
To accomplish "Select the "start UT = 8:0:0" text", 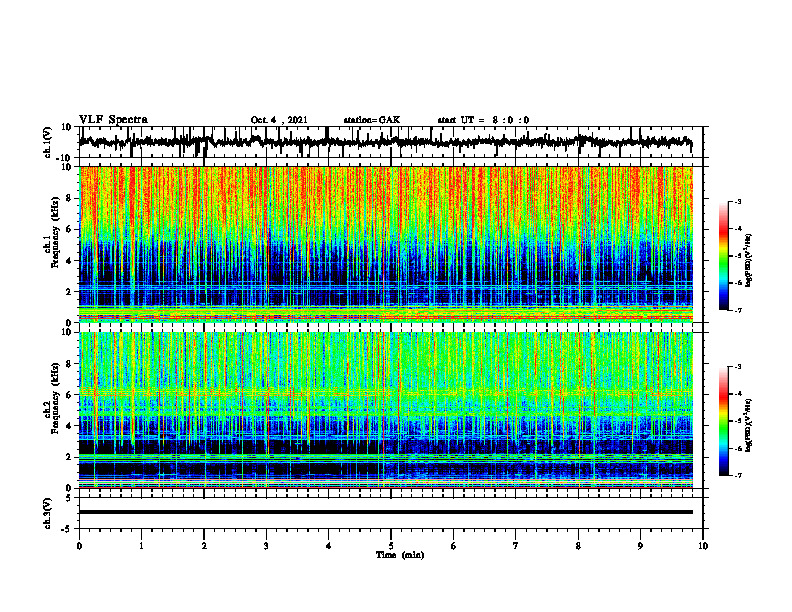I will tap(483, 120).
